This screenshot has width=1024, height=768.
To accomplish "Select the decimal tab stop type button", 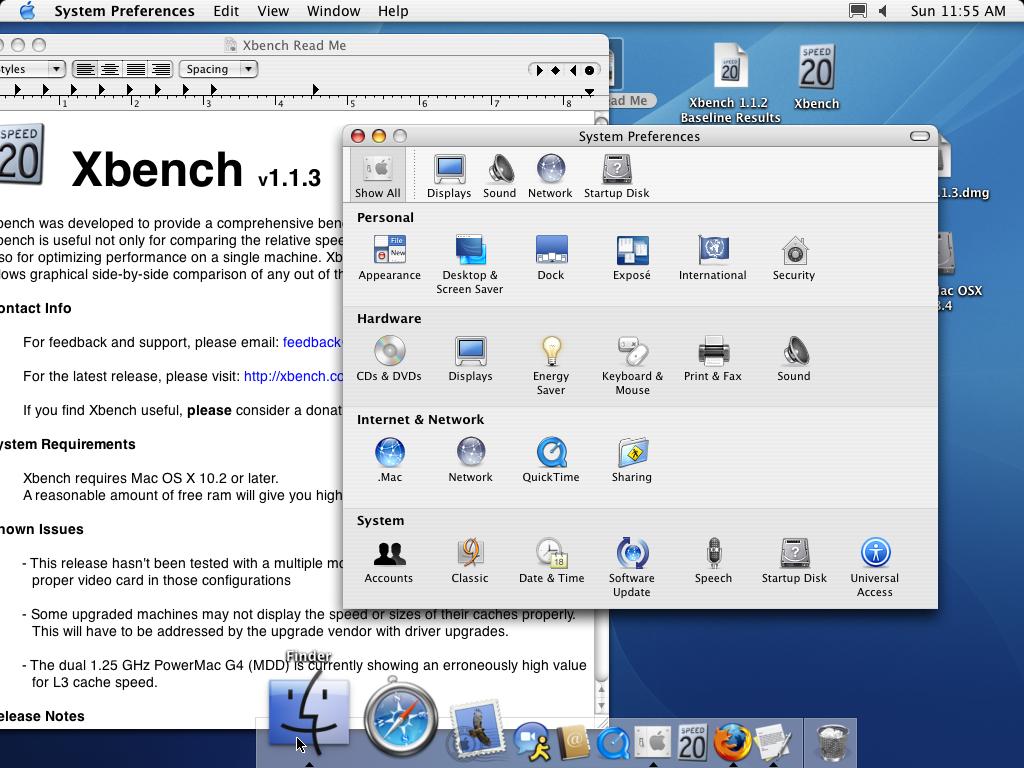I will (589, 70).
